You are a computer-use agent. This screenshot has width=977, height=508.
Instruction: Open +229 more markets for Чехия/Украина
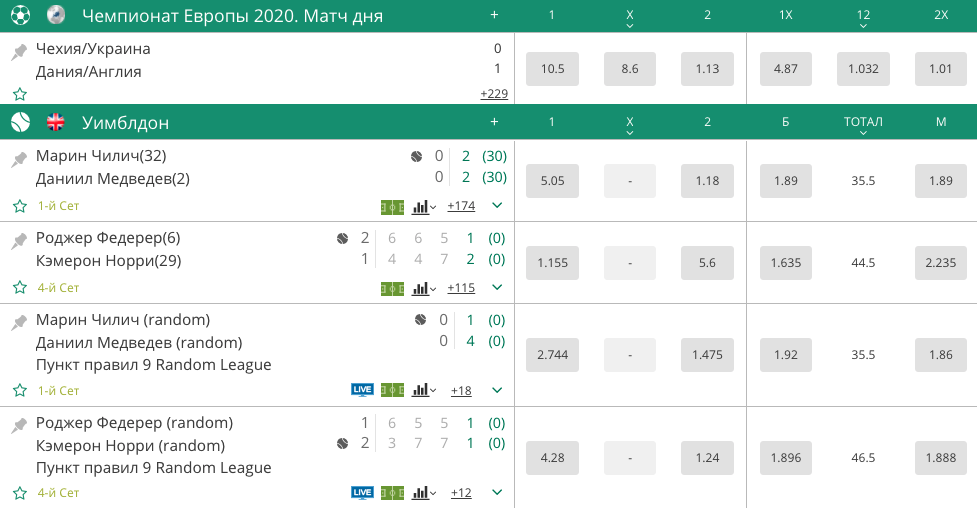tap(494, 94)
